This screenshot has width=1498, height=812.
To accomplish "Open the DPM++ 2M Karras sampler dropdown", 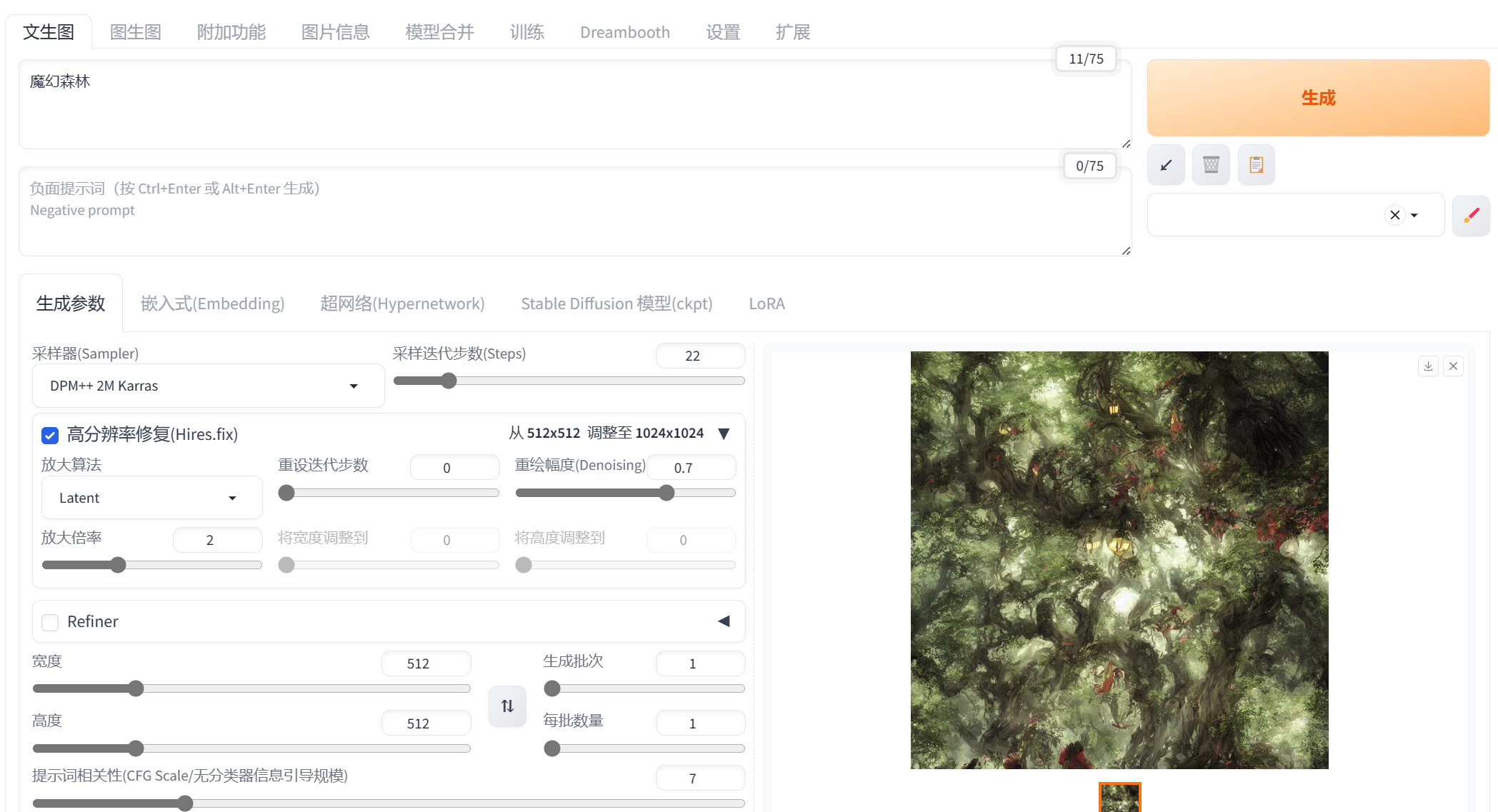I will 208,386.
